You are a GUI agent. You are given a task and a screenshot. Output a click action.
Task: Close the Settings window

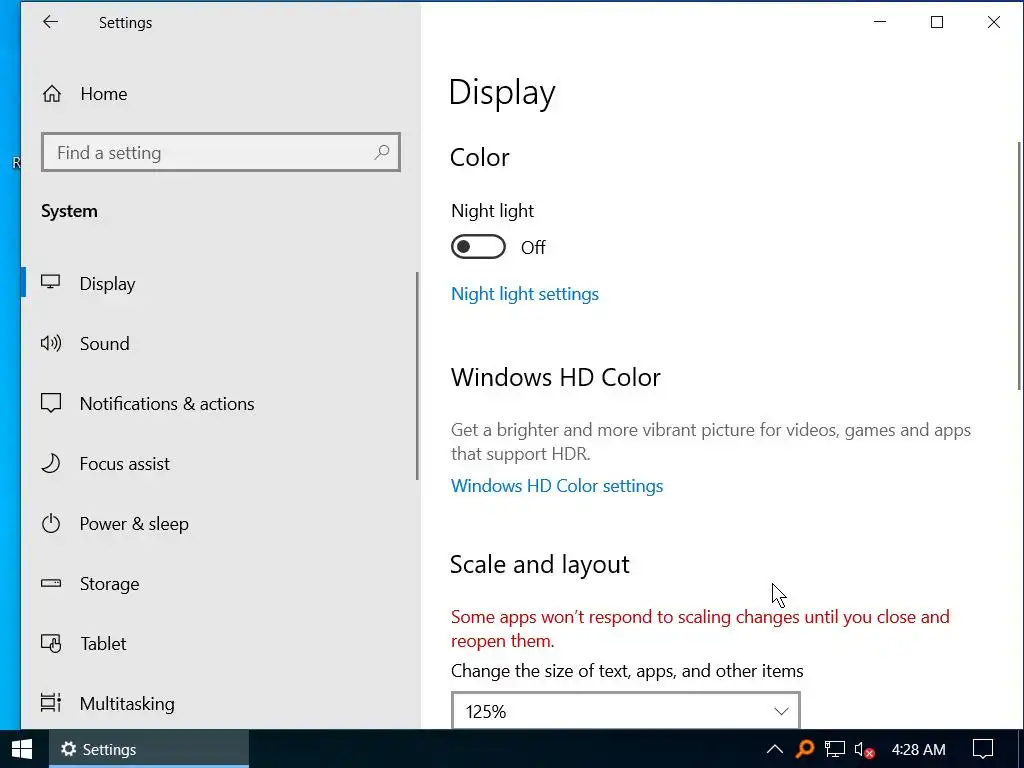pos(993,22)
